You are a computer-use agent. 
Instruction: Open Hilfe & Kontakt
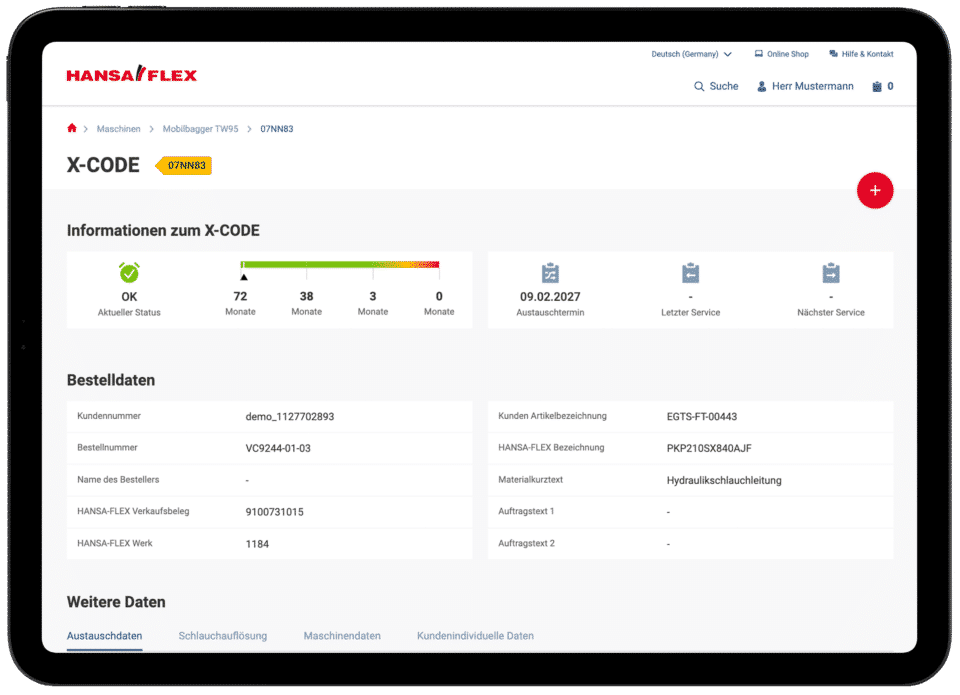click(862, 54)
